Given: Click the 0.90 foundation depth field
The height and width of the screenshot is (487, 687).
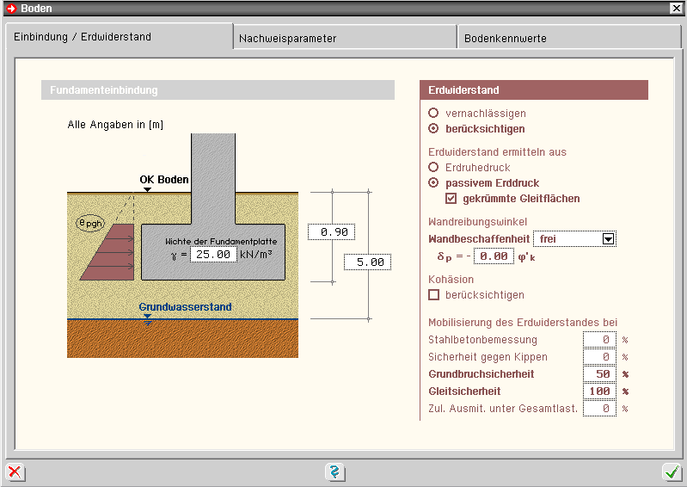Looking at the screenshot, I should click(x=328, y=232).
